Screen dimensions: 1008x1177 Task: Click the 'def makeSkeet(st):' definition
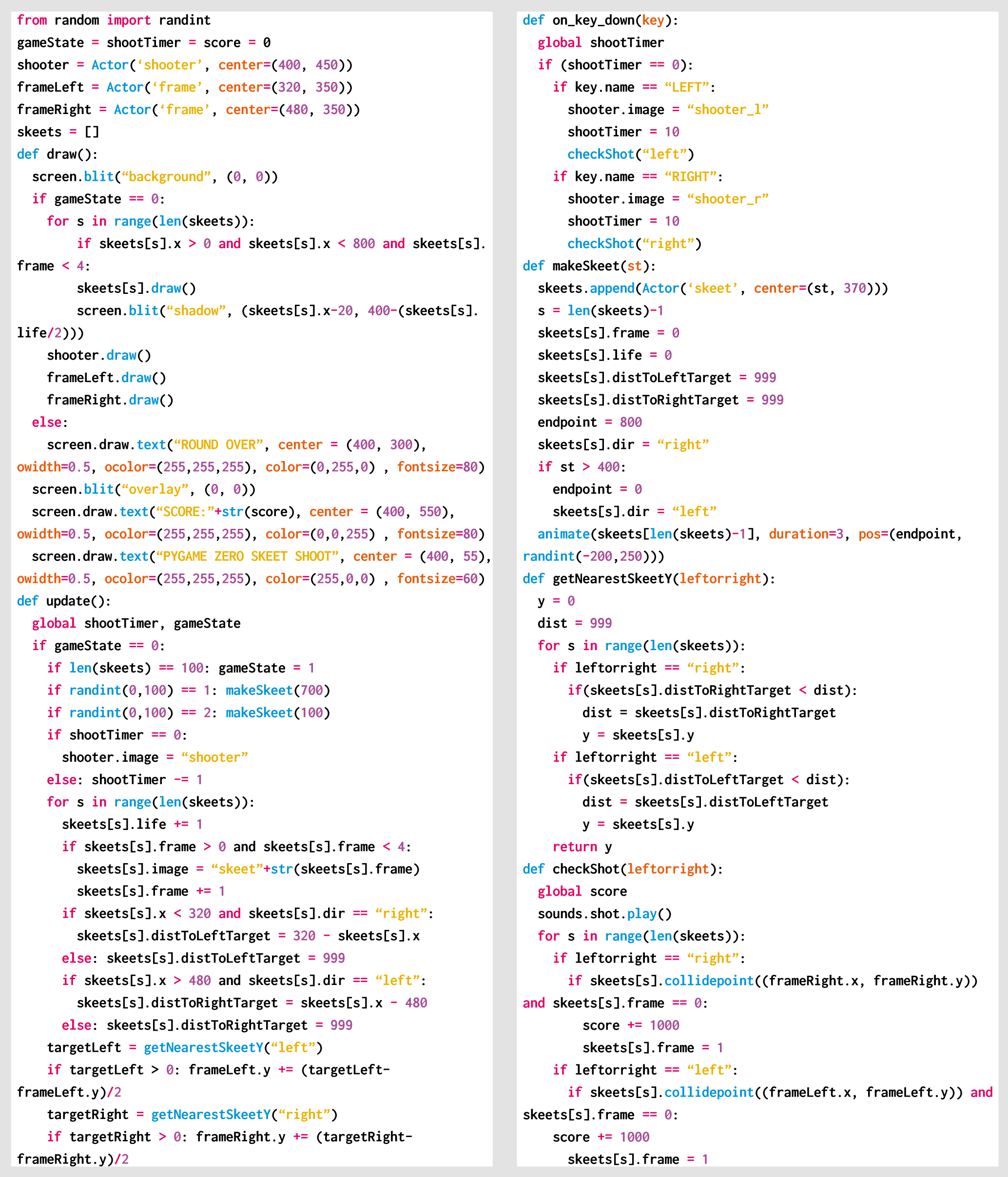tap(589, 266)
